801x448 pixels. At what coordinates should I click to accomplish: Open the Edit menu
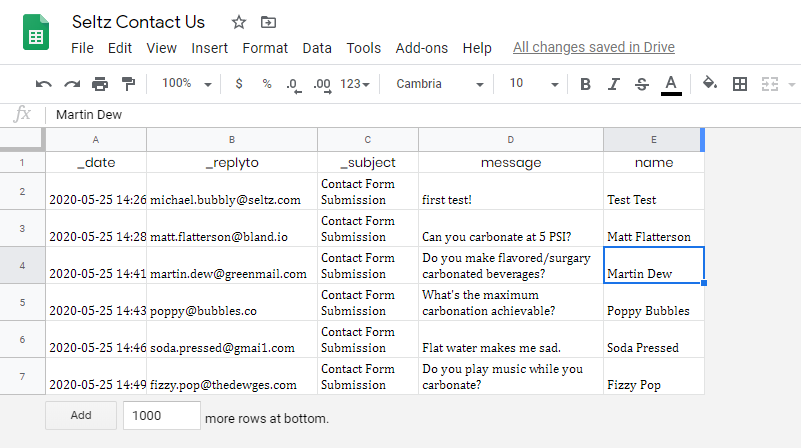pyautogui.click(x=120, y=48)
